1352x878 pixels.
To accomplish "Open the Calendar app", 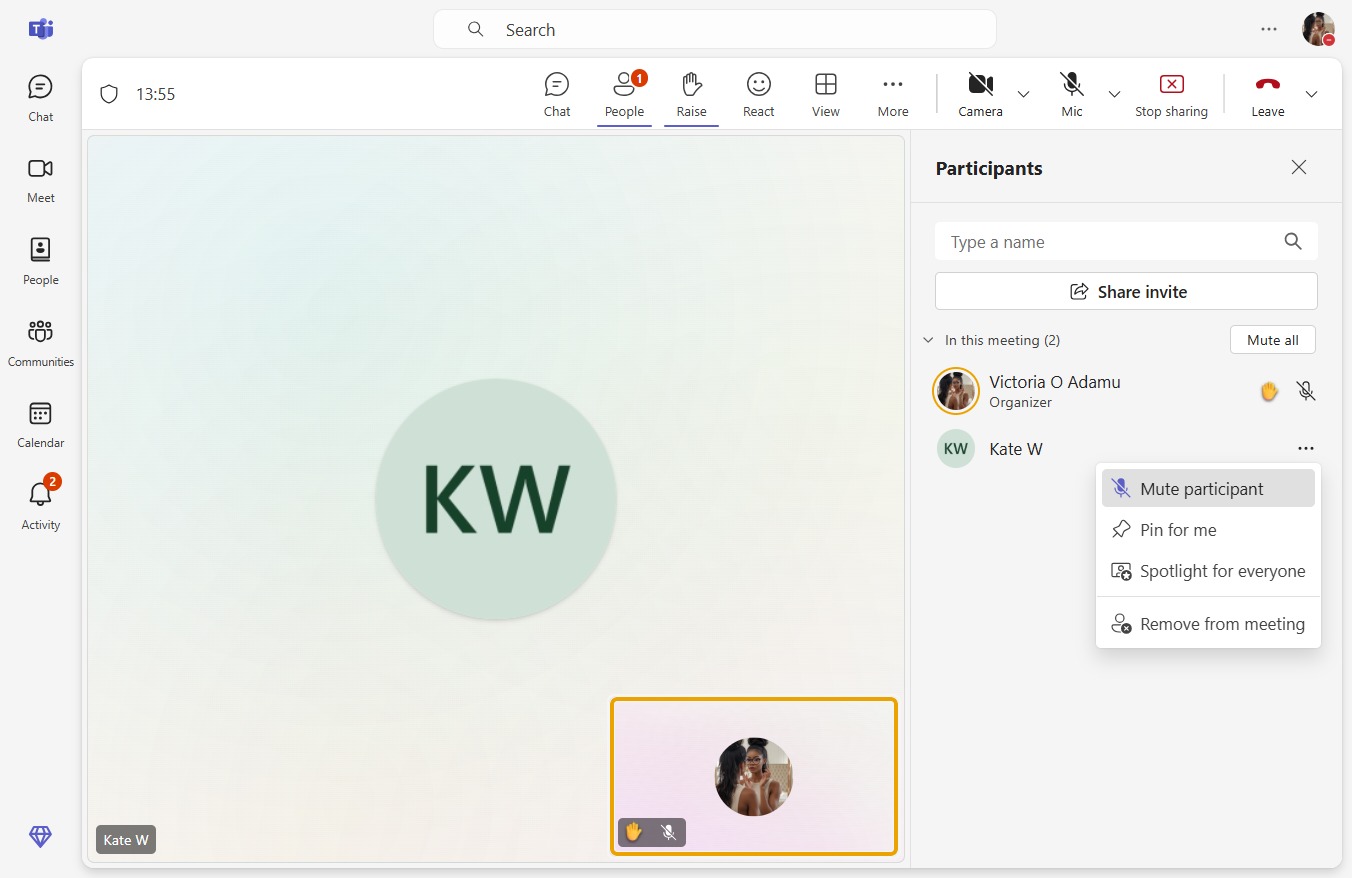I will (x=40, y=425).
